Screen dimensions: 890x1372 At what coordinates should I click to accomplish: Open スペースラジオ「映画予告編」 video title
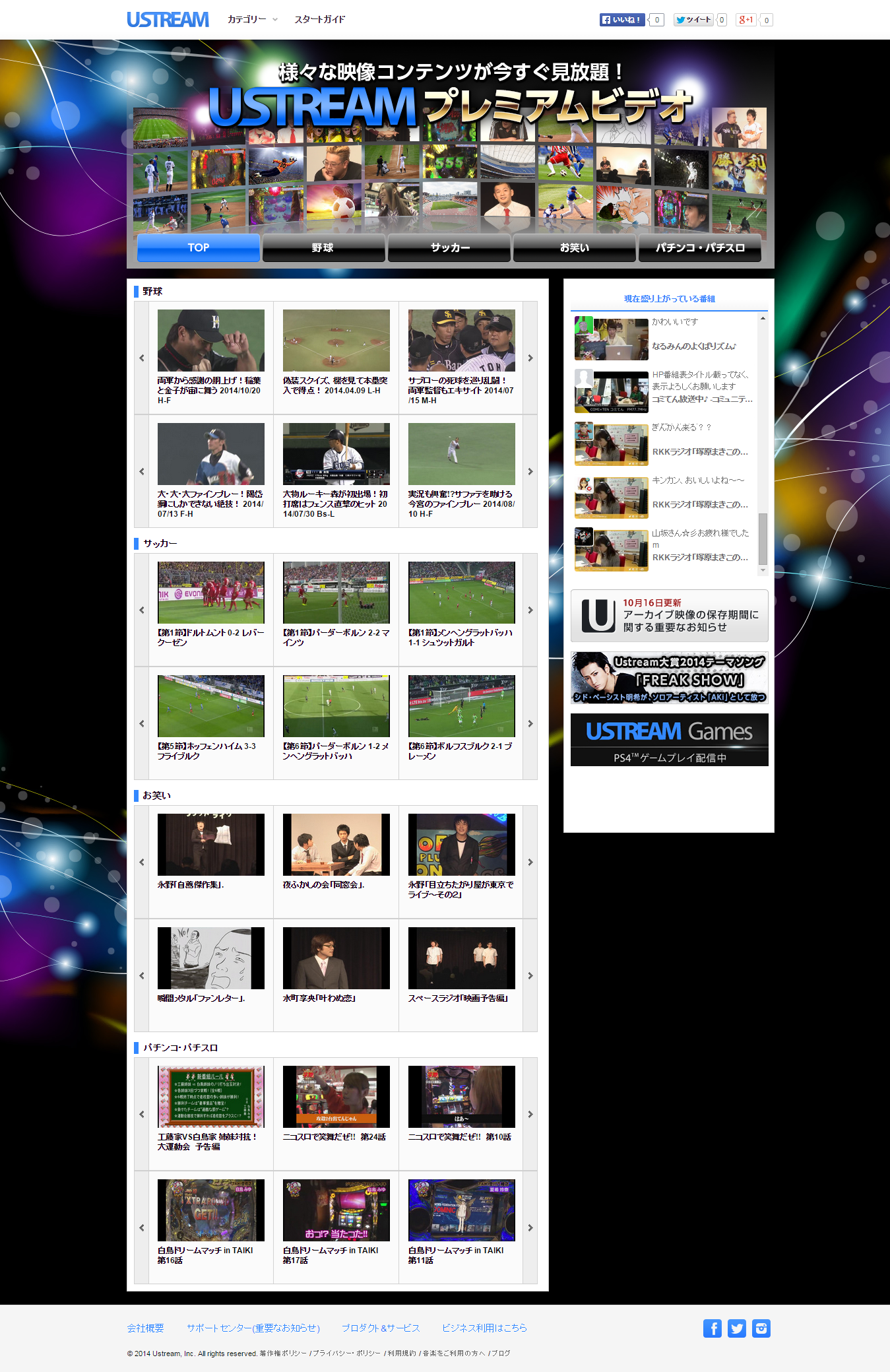458,998
